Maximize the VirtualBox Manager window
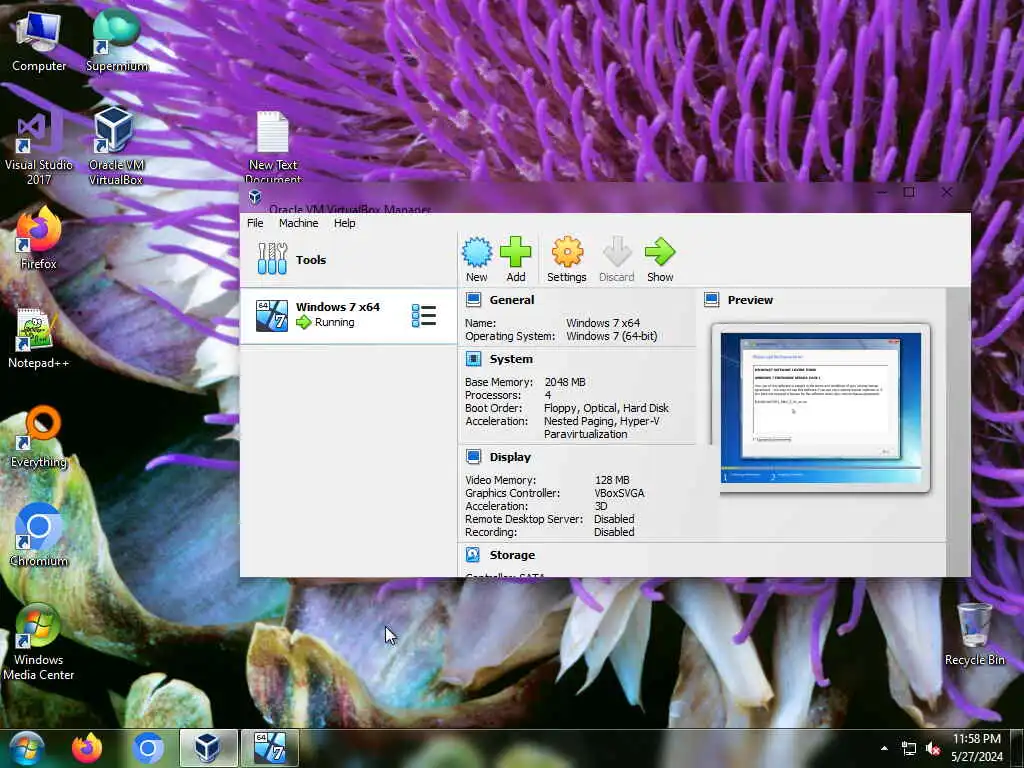This screenshot has height=768, width=1024. point(909,192)
